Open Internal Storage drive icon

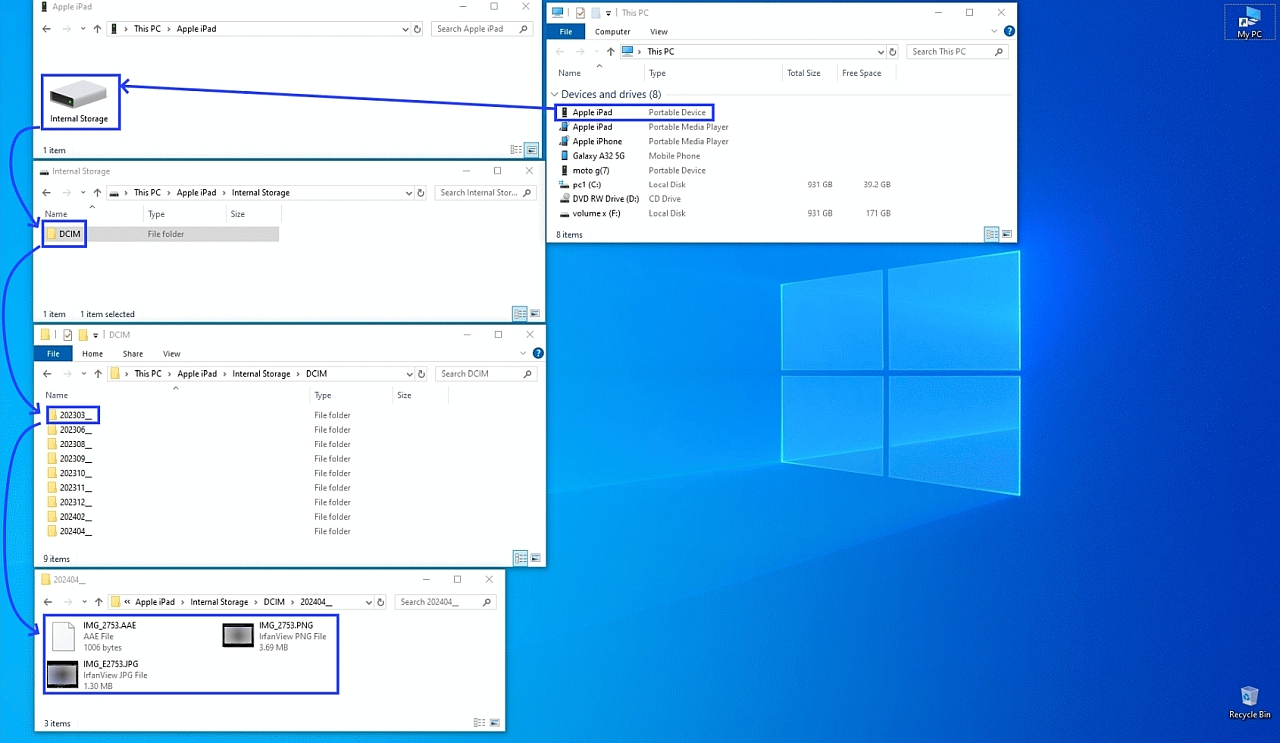(x=79, y=102)
